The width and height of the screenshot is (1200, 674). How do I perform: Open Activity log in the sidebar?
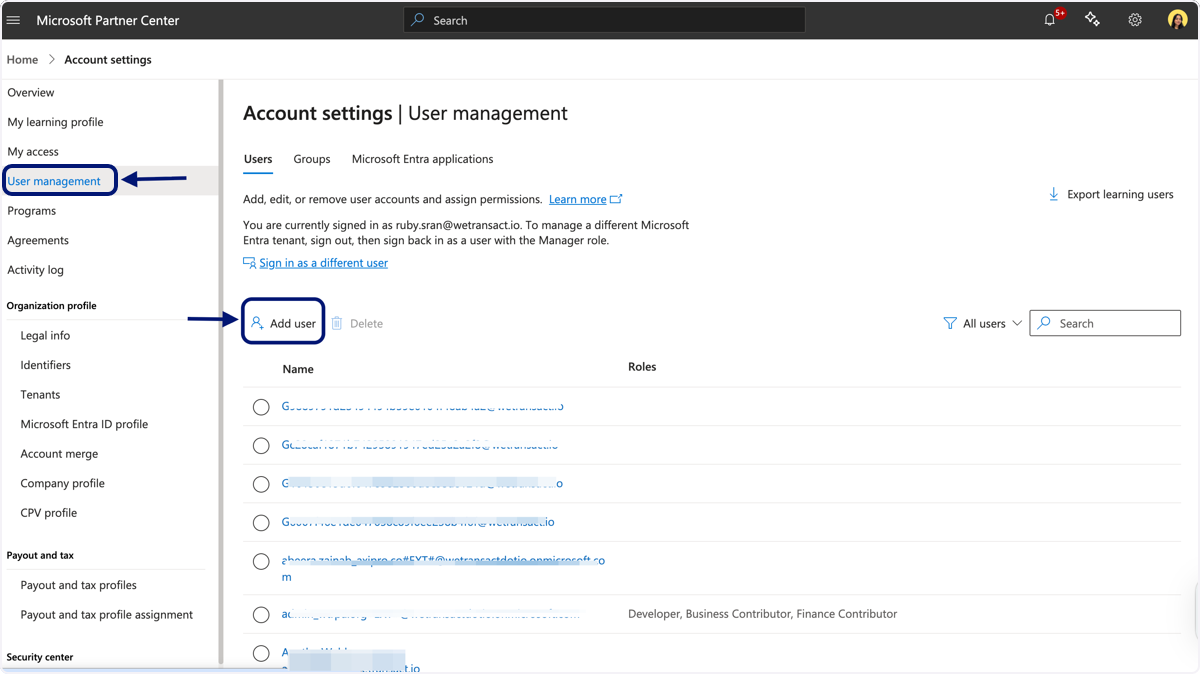(x=35, y=270)
